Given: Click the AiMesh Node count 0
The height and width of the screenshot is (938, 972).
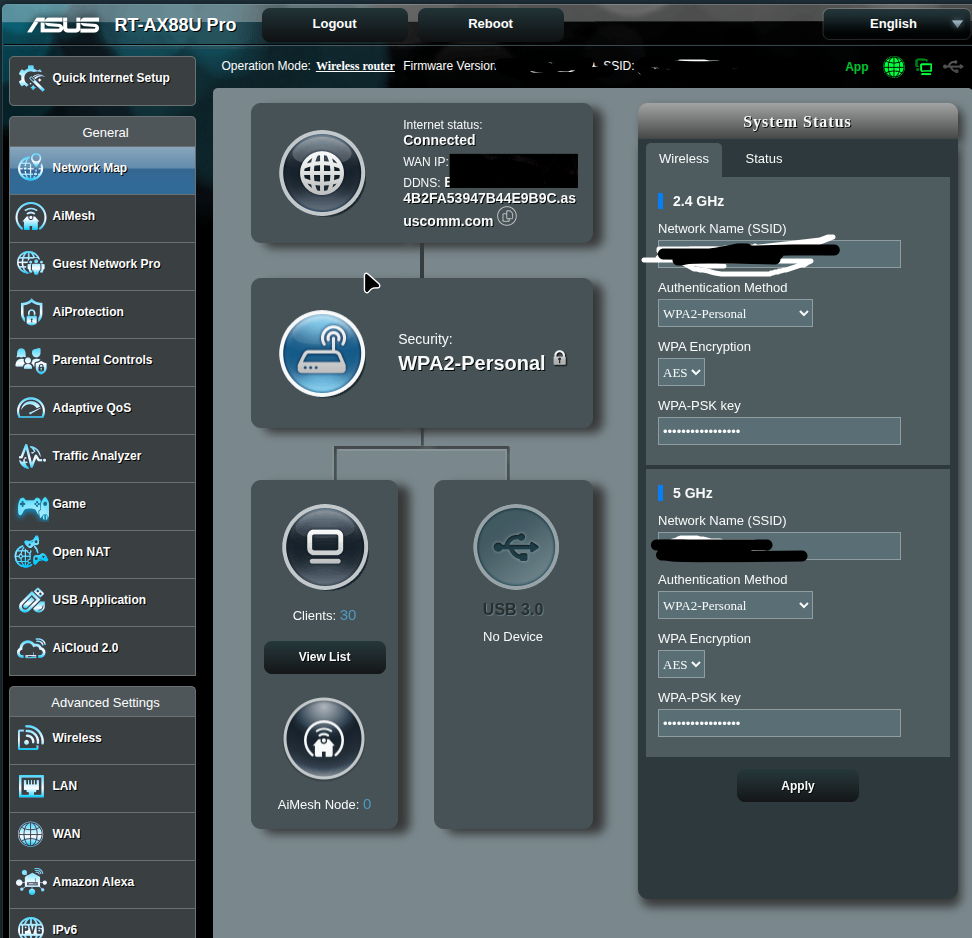Looking at the screenshot, I should coord(367,805).
